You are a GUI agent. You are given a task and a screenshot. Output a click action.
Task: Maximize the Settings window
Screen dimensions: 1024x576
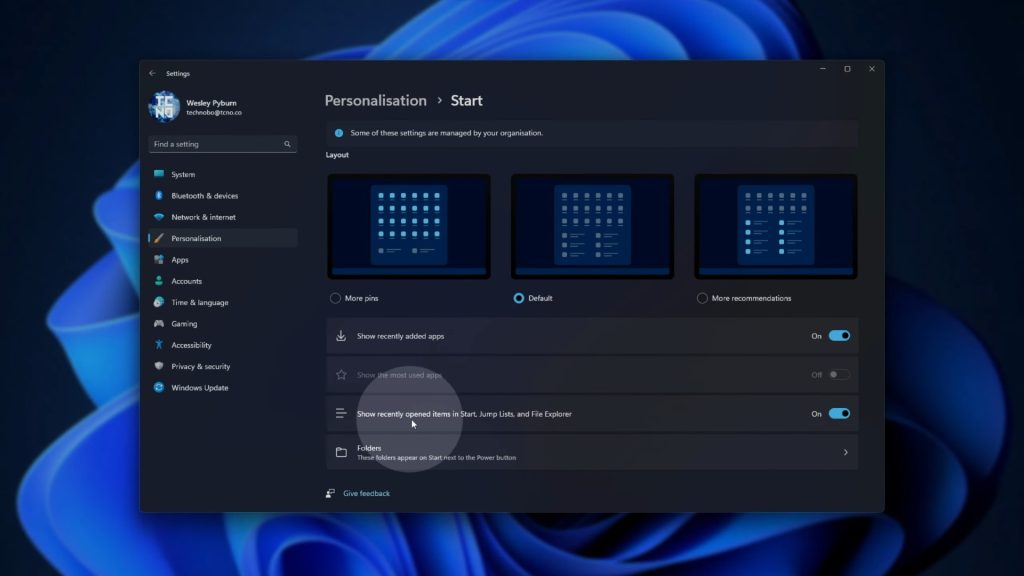point(847,69)
